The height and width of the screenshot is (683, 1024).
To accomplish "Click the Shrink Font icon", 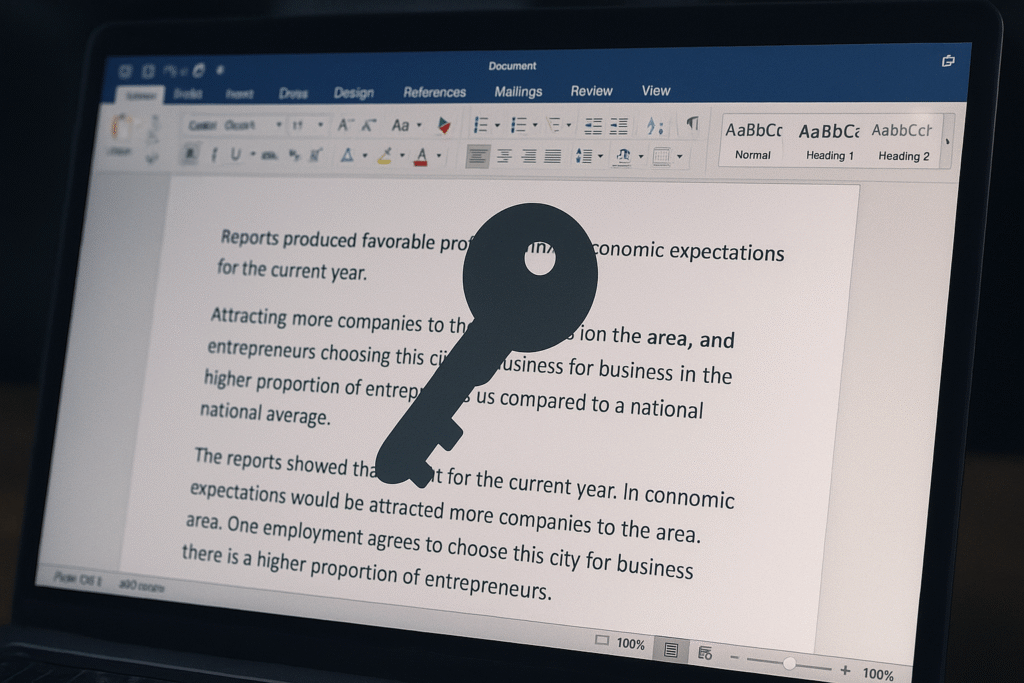I will coord(369,125).
